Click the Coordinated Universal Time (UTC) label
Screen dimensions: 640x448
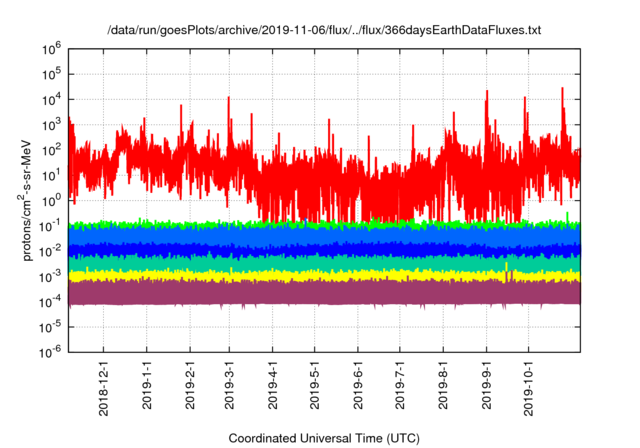click(x=324, y=438)
